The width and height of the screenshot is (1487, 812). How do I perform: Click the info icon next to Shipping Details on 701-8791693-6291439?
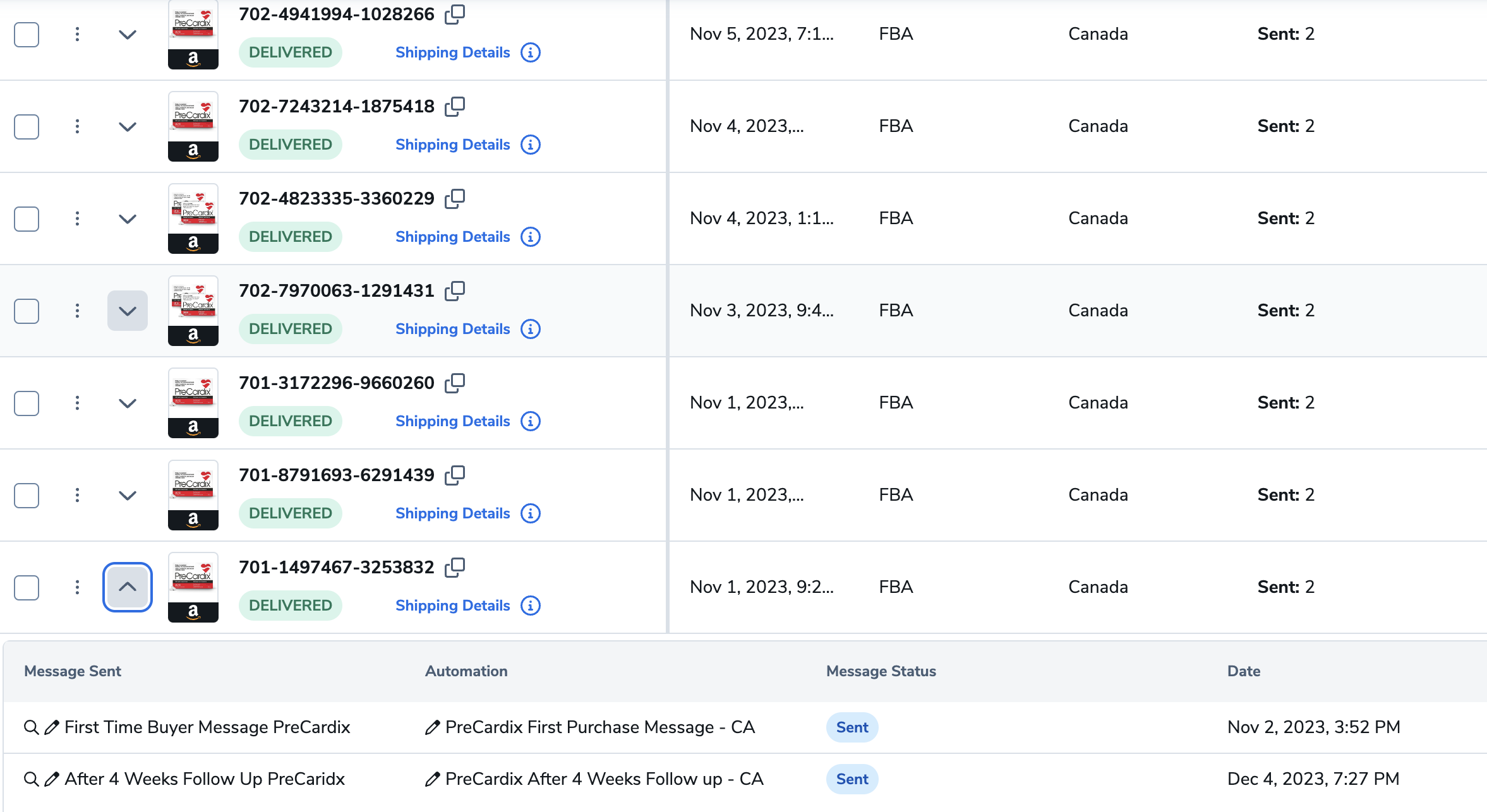coord(530,513)
